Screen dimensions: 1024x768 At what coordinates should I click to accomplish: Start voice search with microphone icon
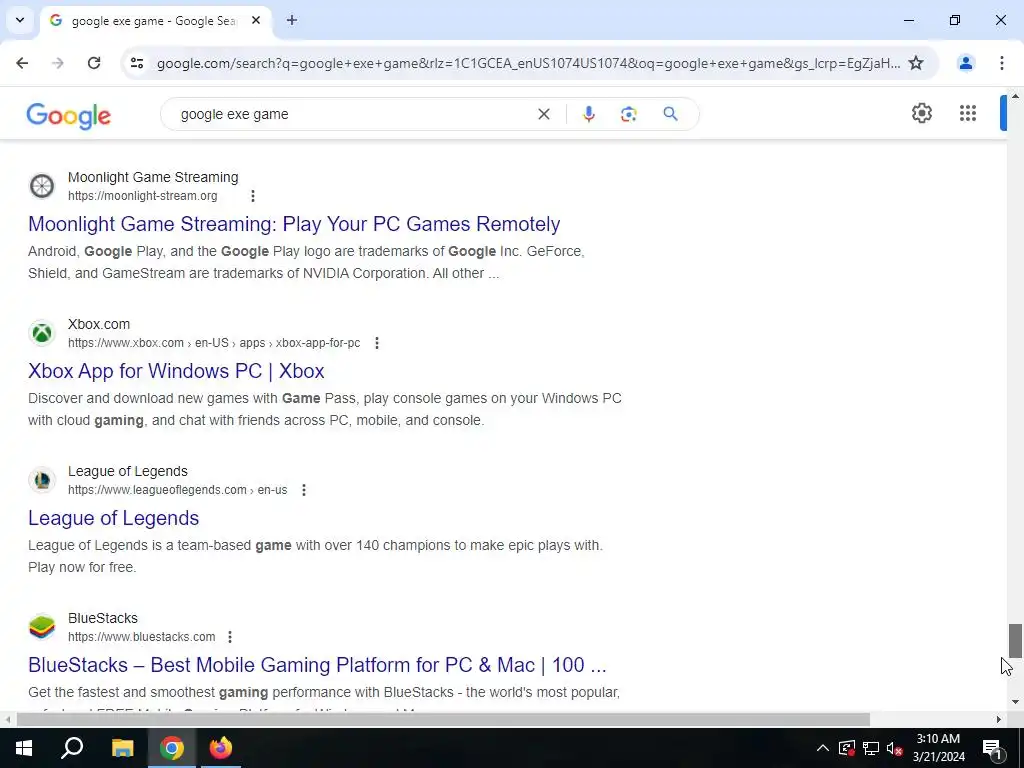click(588, 114)
